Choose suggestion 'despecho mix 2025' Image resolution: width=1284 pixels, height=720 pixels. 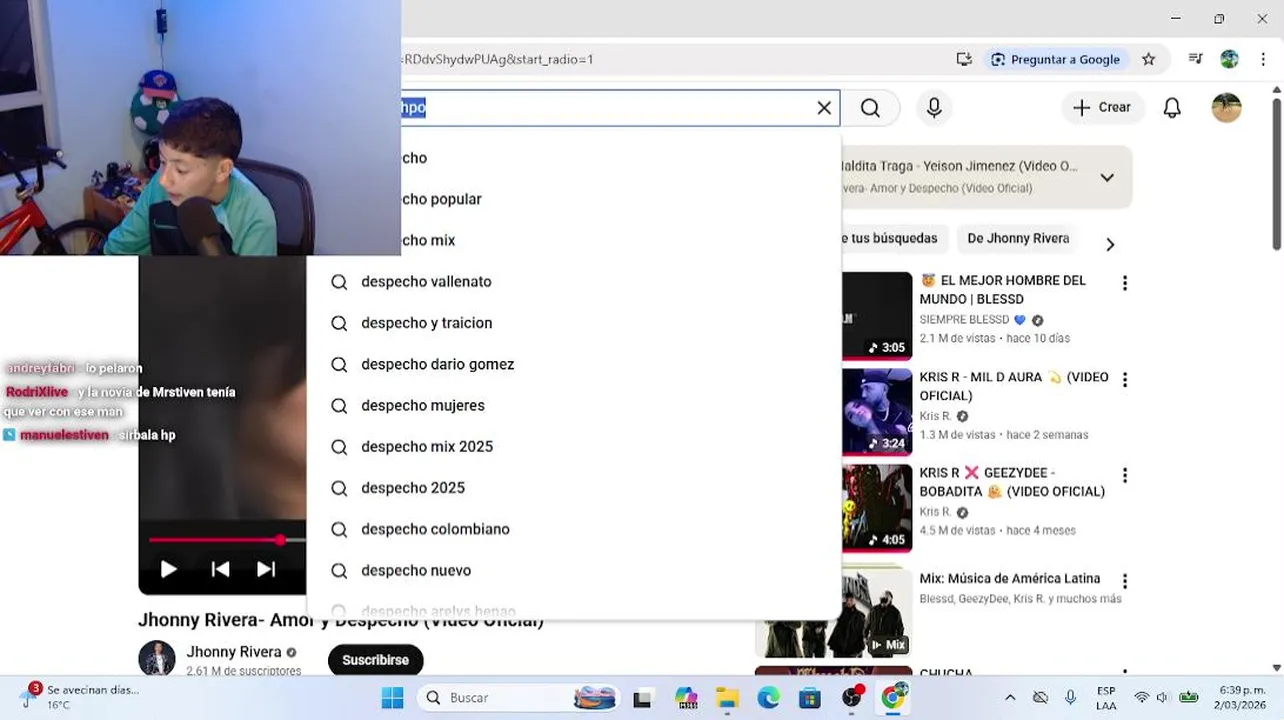tap(573, 446)
